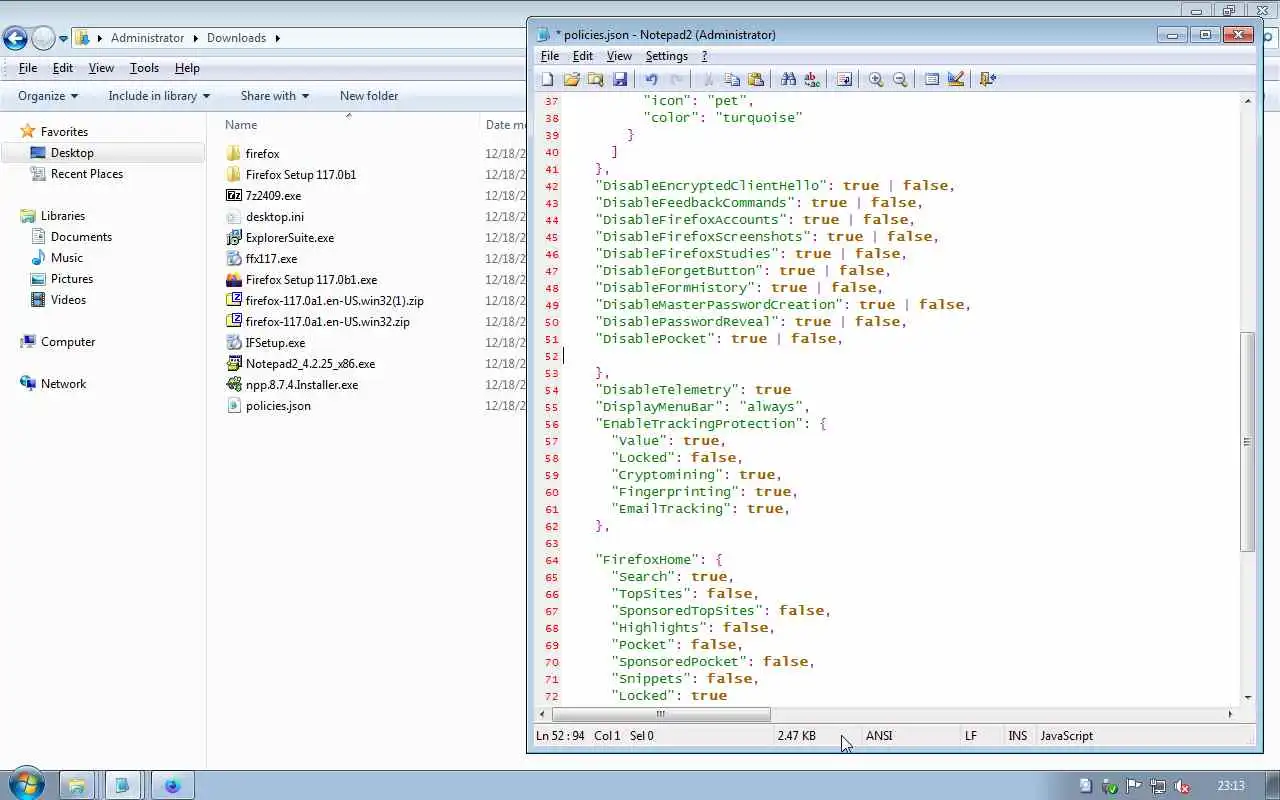The image size is (1280, 800).
Task: Open the Music library
Action: click(x=67, y=258)
